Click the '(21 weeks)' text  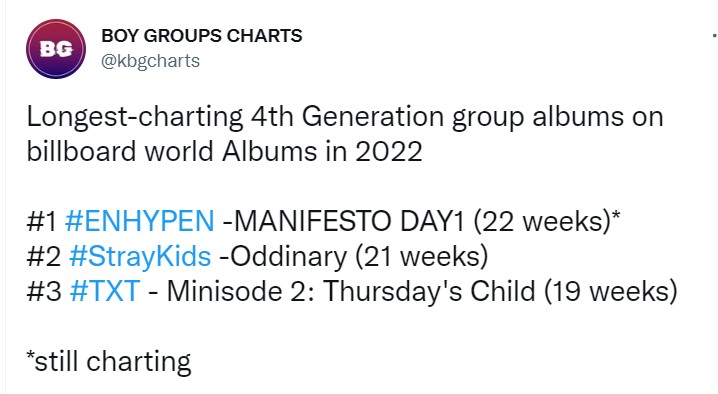[422, 257]
